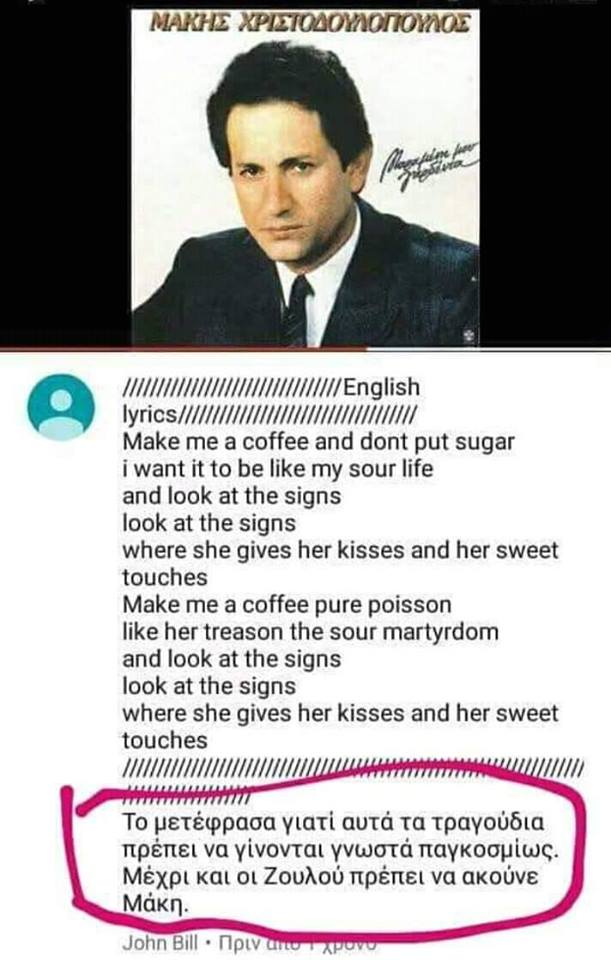
Task: Click the 'Μέχρι και οι Ζουλού' sentence
Action: pyautogui.click(x=331, y=876)
